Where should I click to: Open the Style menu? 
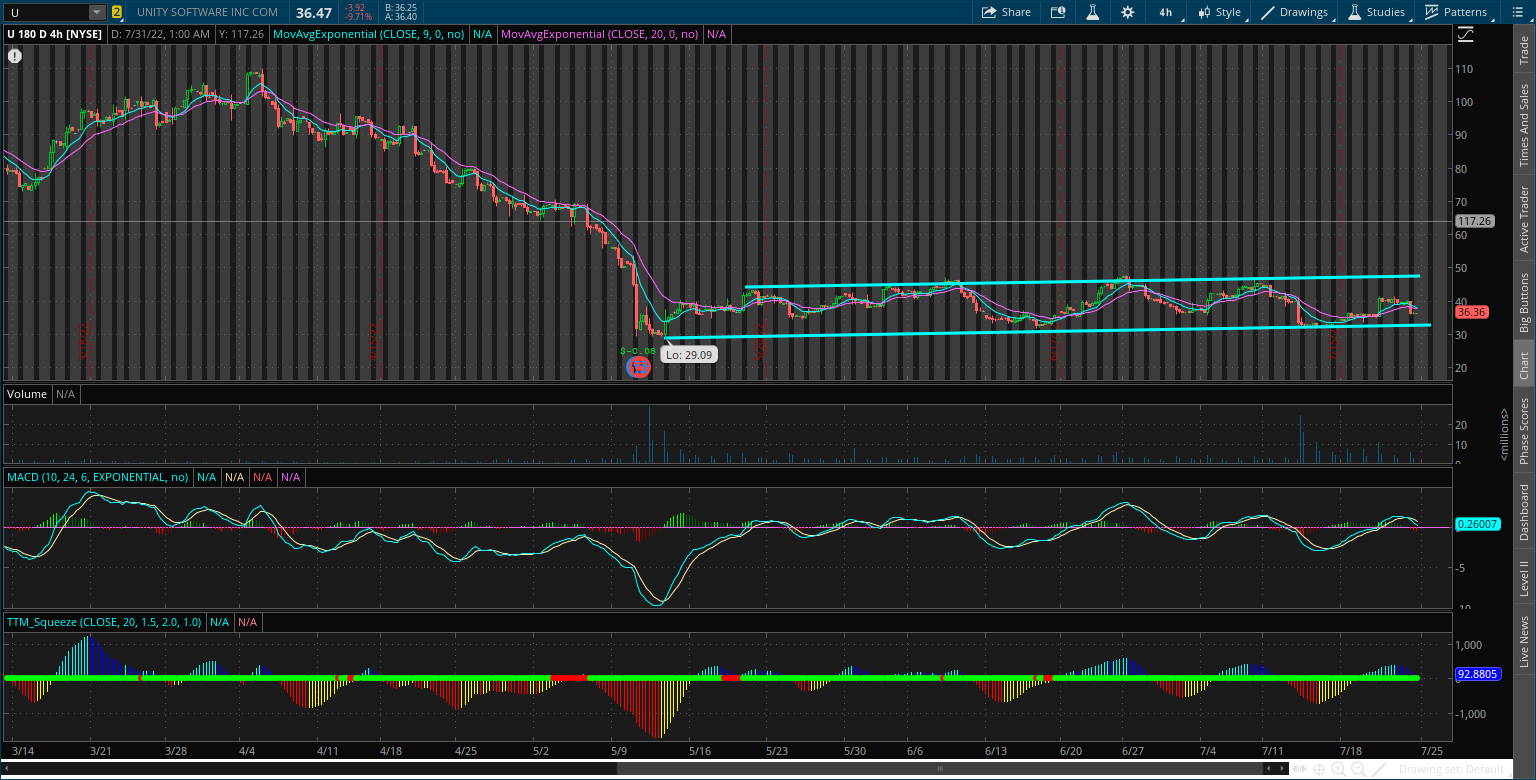[1222, 12]
